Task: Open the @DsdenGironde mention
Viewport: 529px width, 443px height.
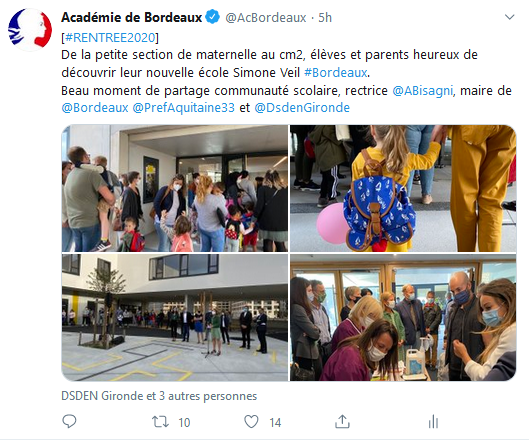Action: 302,108
